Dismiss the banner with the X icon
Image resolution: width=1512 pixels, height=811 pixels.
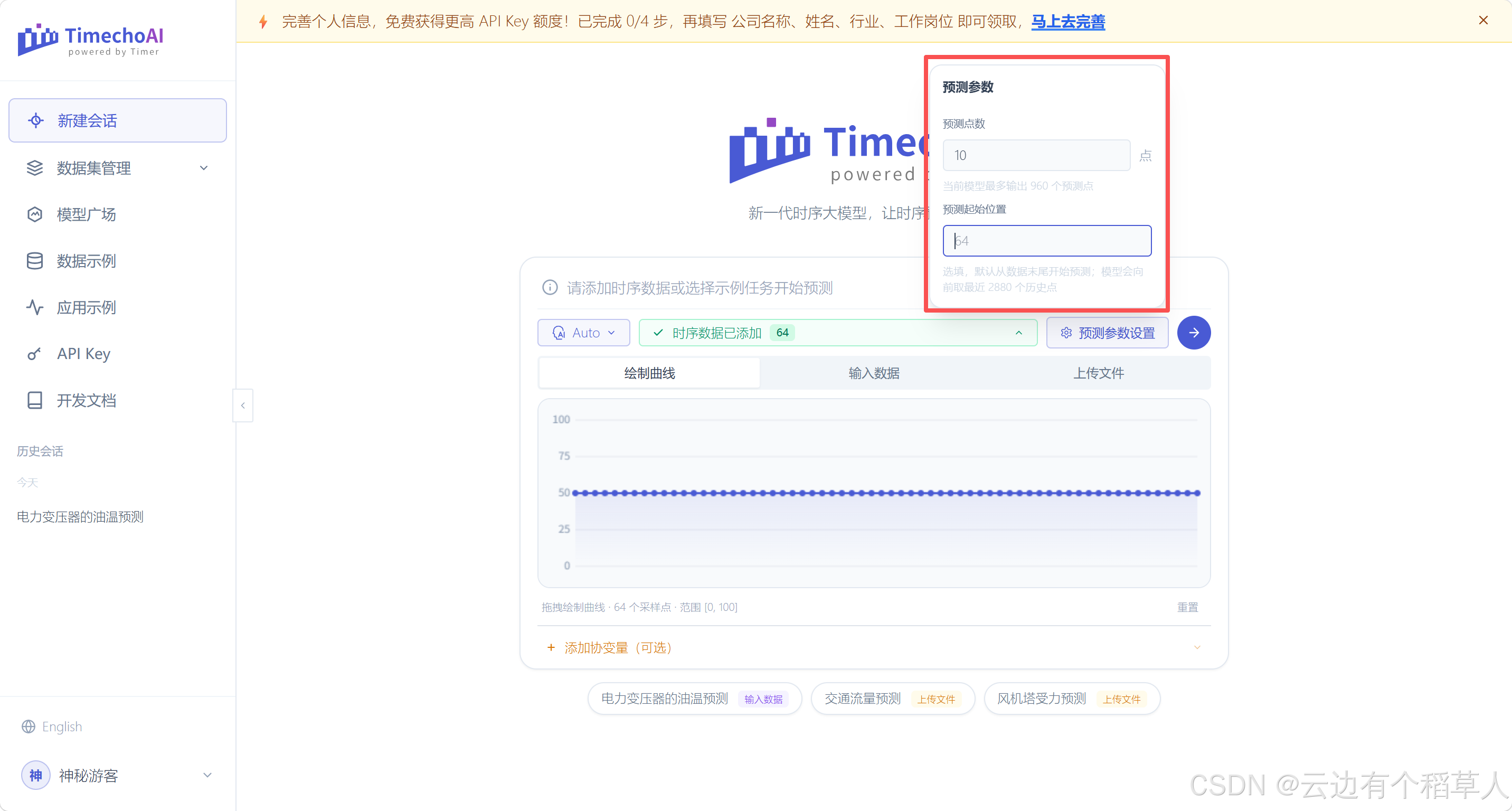coord(1483,21)
